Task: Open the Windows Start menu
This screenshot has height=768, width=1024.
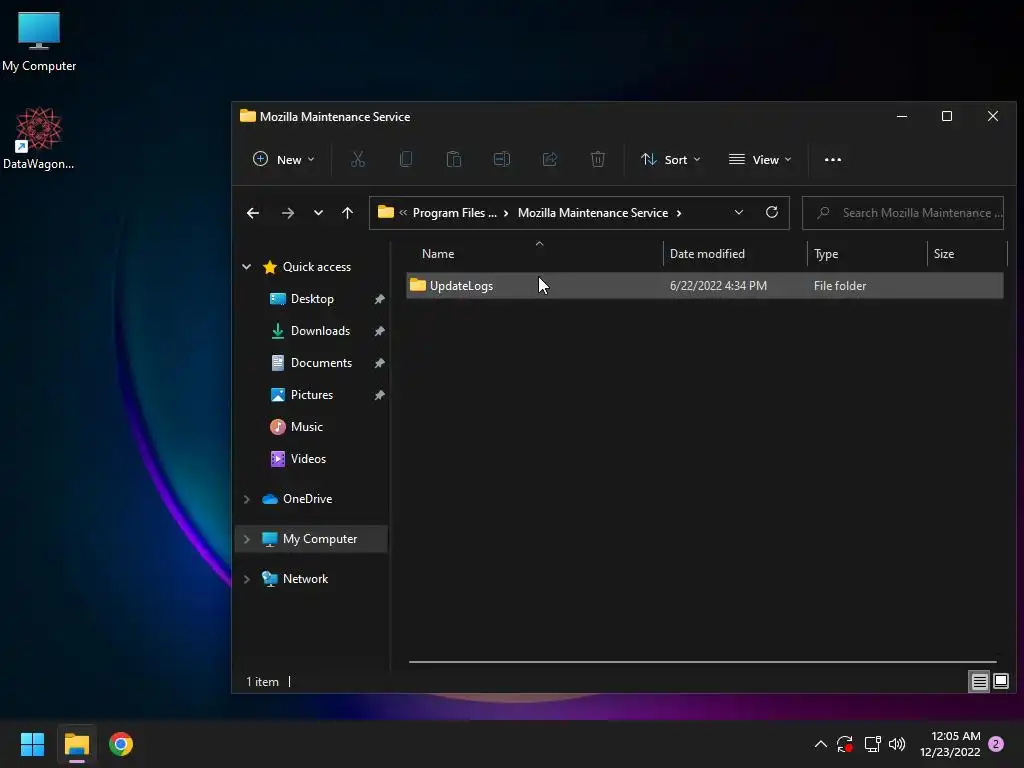Action: (x=32, y=744)
